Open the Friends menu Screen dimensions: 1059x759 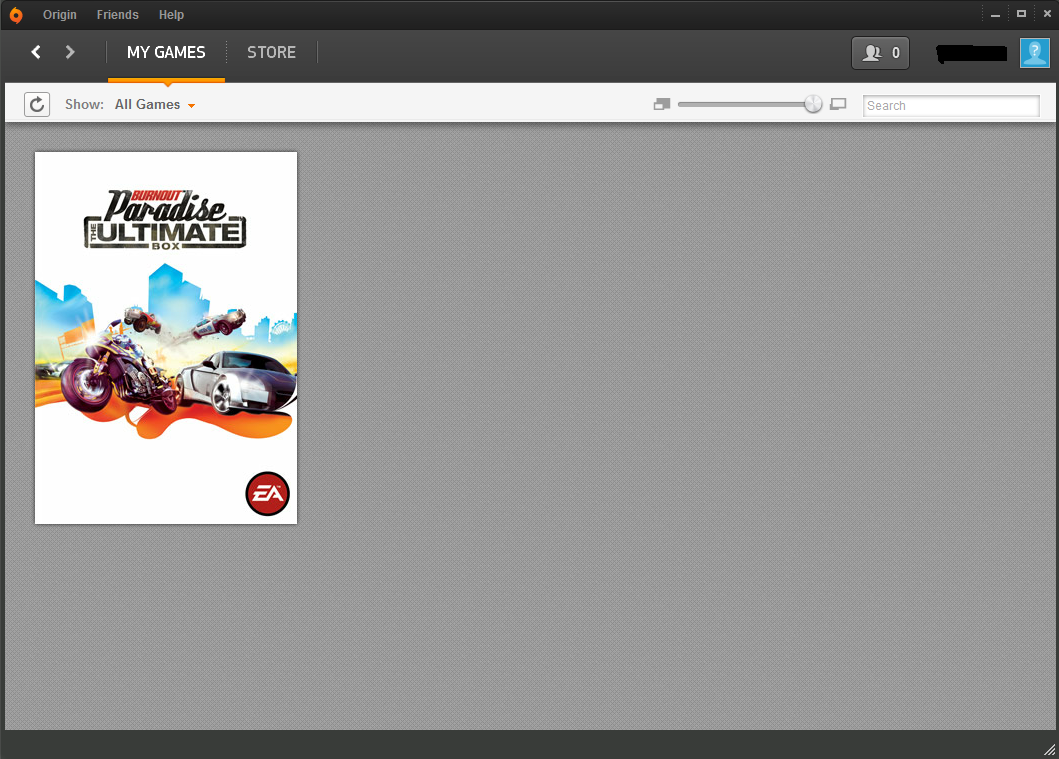(118, 15)
